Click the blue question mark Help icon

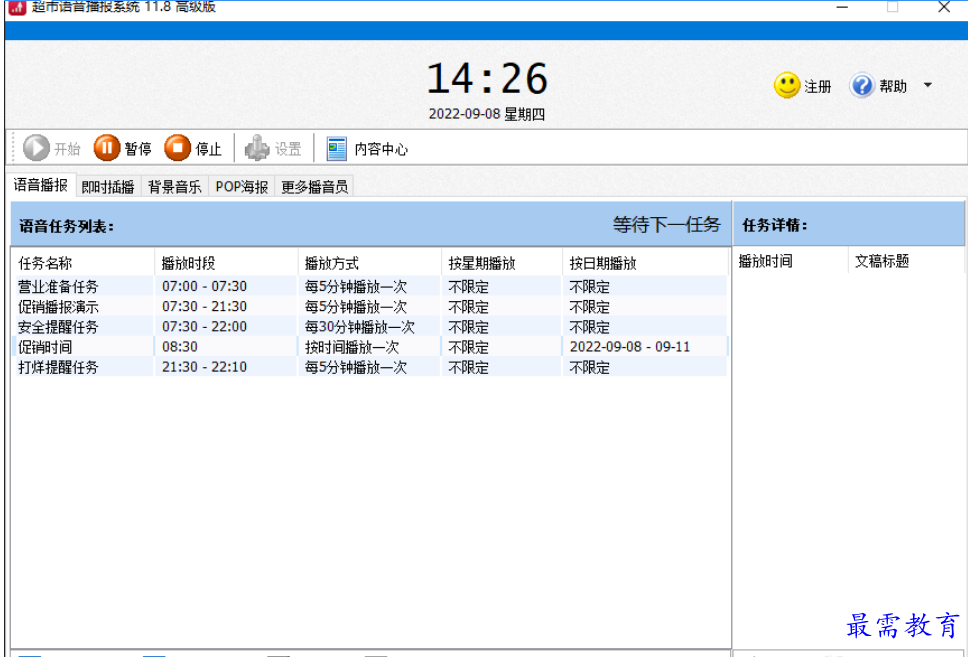click(862, 86)
